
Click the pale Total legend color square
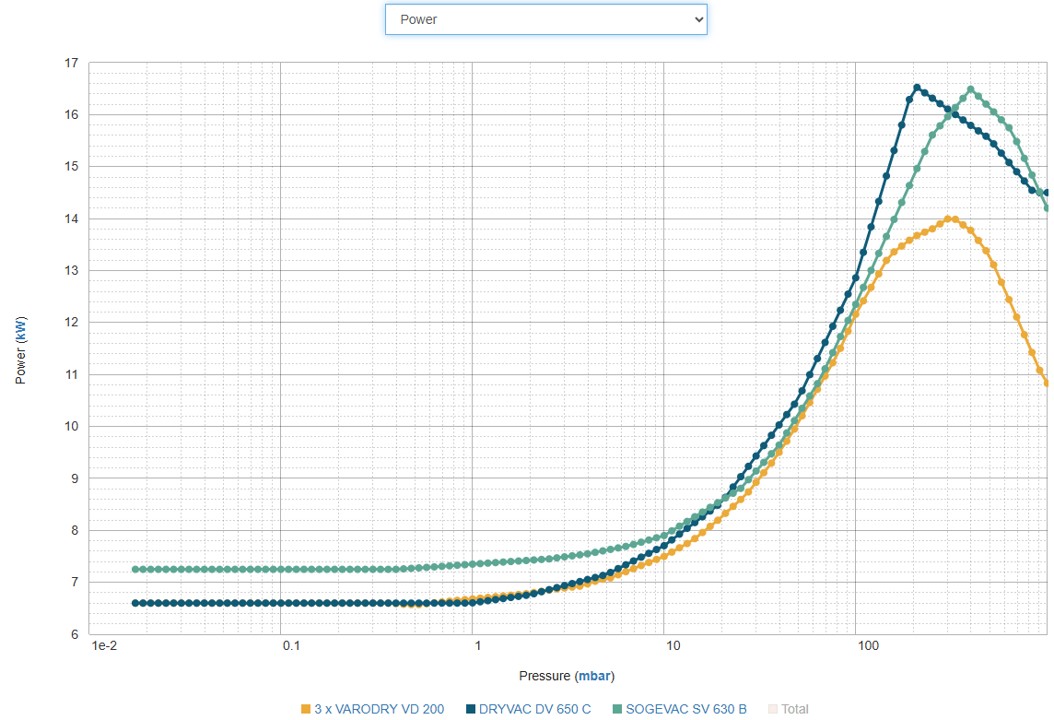772,709
